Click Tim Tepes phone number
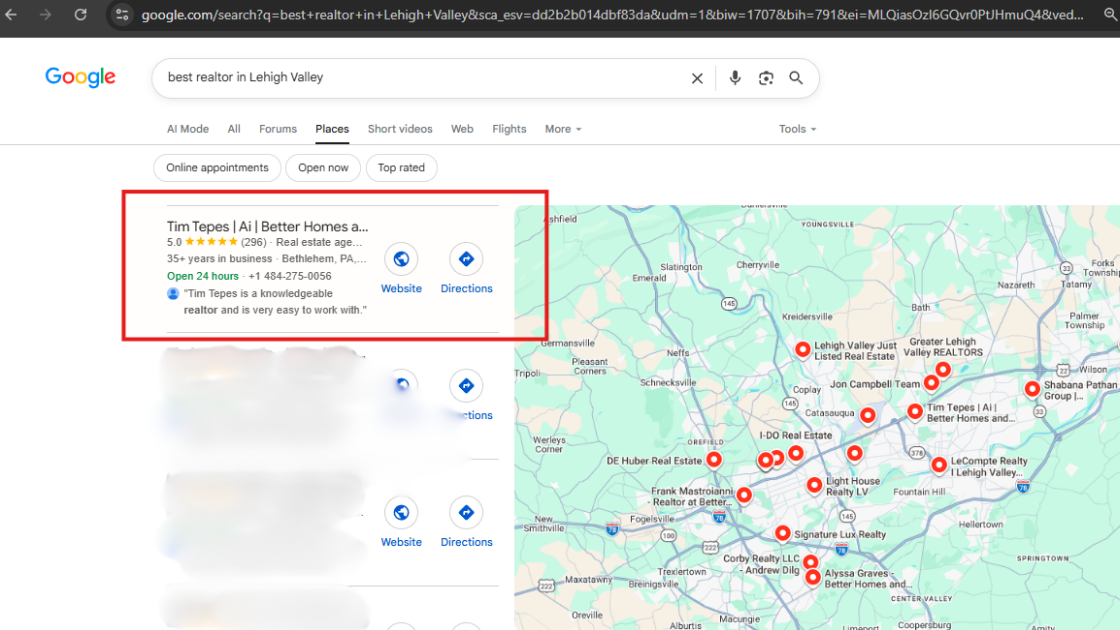Viewport: 1120px width, 630px height. tap(289, 276)
